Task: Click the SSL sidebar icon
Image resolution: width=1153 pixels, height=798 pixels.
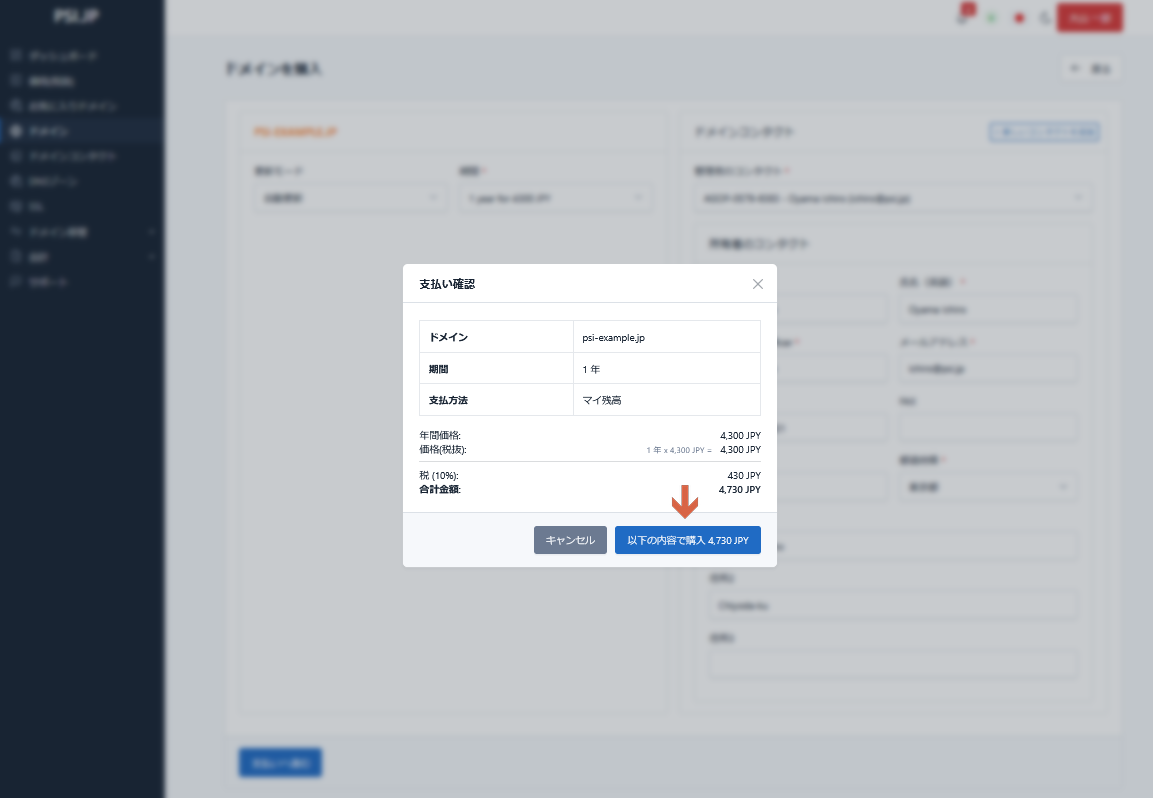Action: pyautogui.click(x=15, y=207)
